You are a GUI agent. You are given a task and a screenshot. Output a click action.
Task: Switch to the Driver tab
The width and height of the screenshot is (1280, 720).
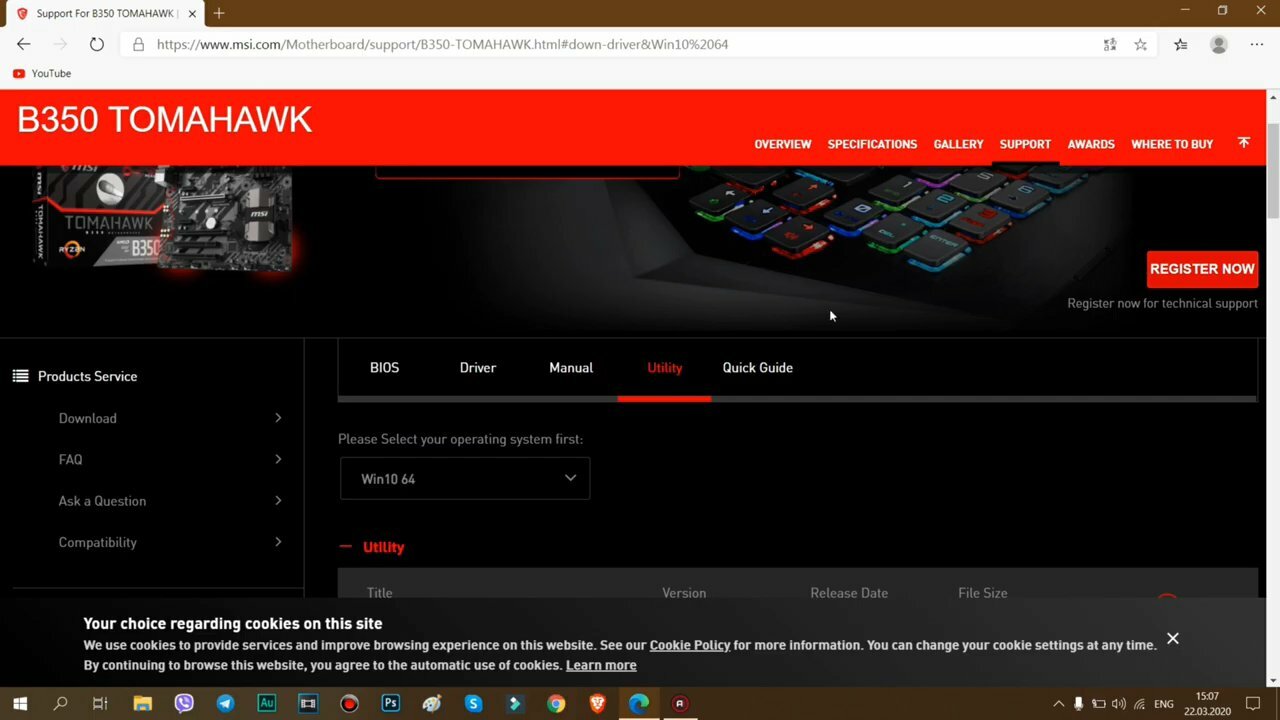(477, 368)
